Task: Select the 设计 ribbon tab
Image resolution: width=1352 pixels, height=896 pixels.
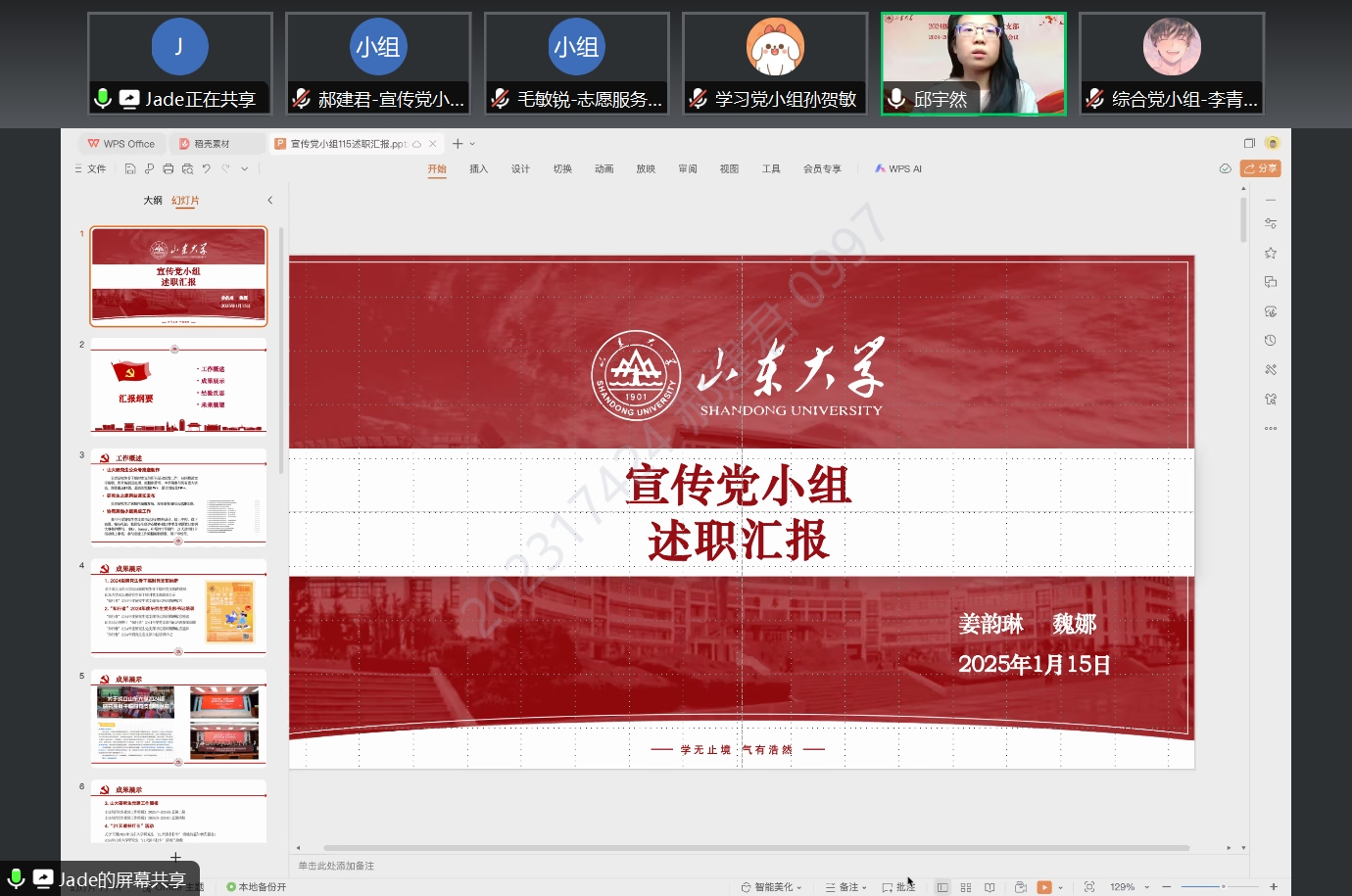Action: click(x=520, y=168)
